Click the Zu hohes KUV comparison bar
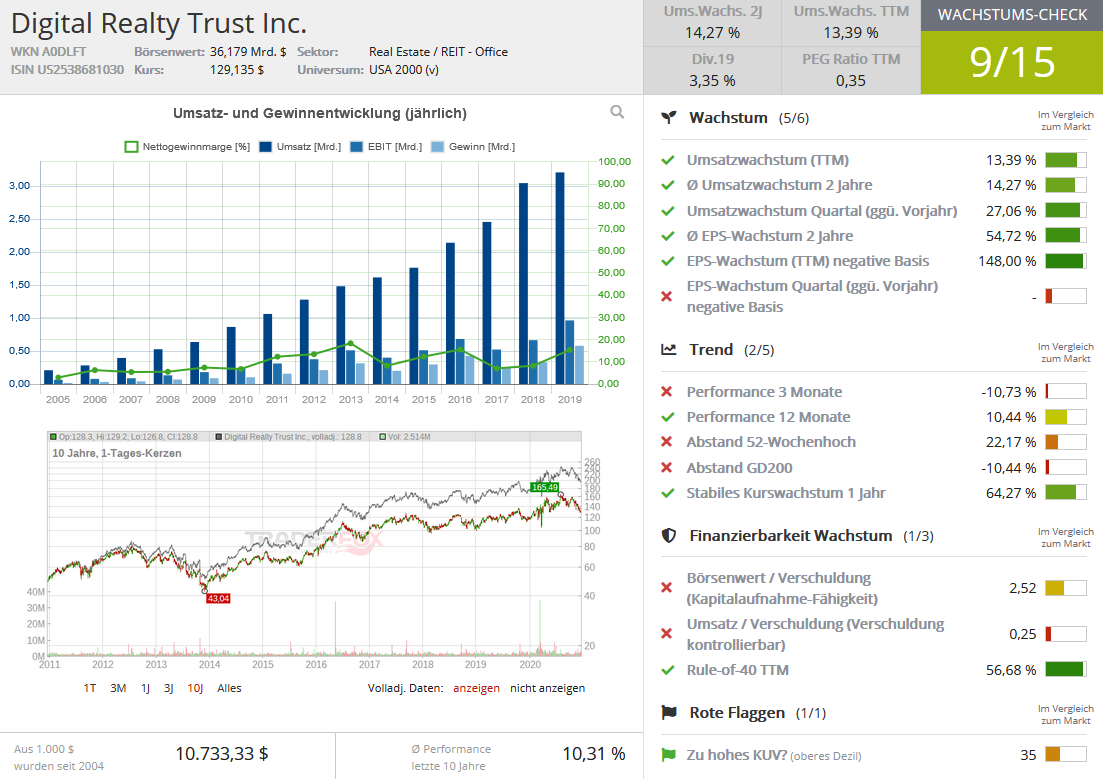 [x=1066, y=755]
